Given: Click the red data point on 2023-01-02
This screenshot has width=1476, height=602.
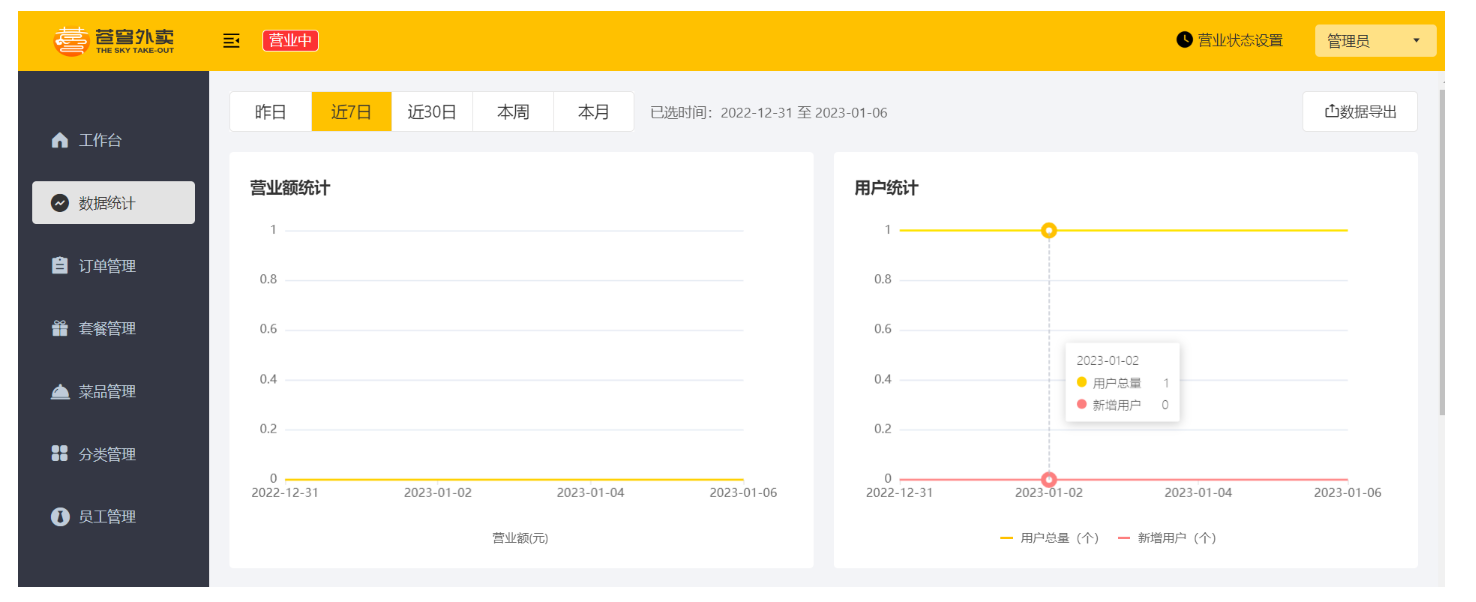Looking at the screenshot, I should 1049,479.
